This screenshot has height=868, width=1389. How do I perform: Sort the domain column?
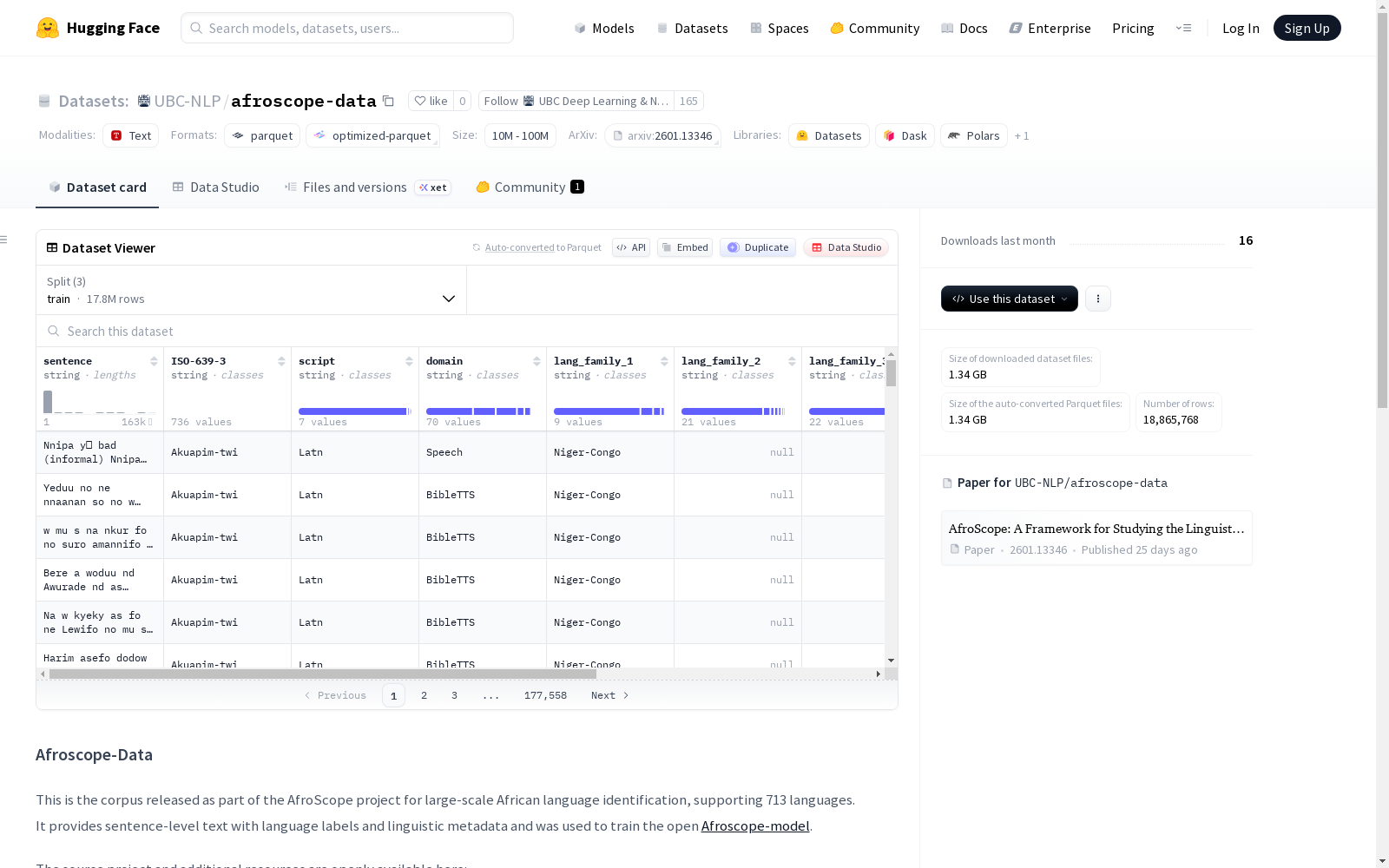click(x=537, y=361)
